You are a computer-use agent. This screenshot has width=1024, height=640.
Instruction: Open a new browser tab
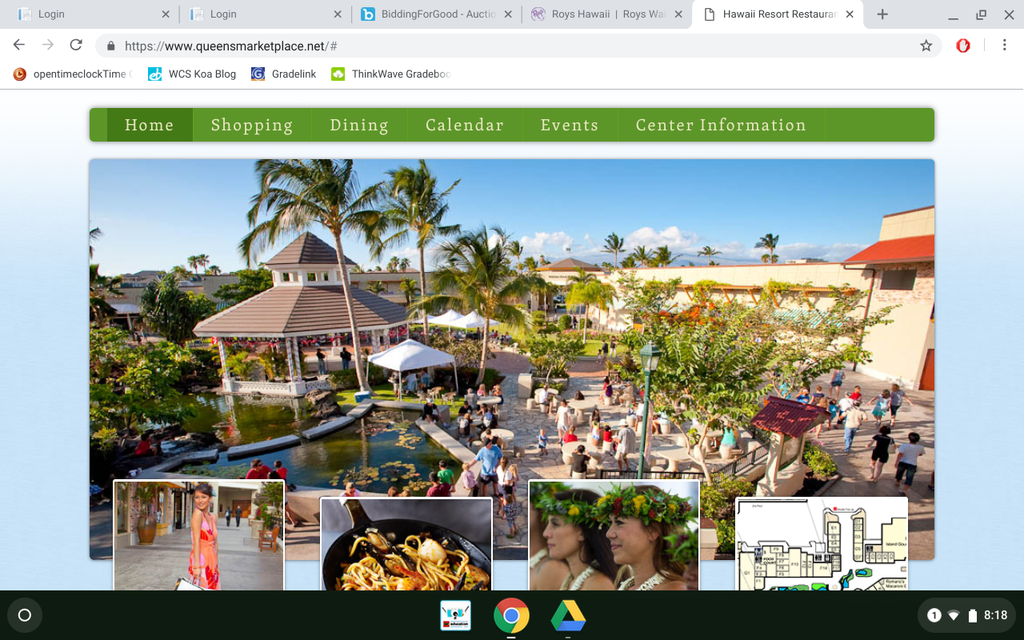tap(882, 14)
